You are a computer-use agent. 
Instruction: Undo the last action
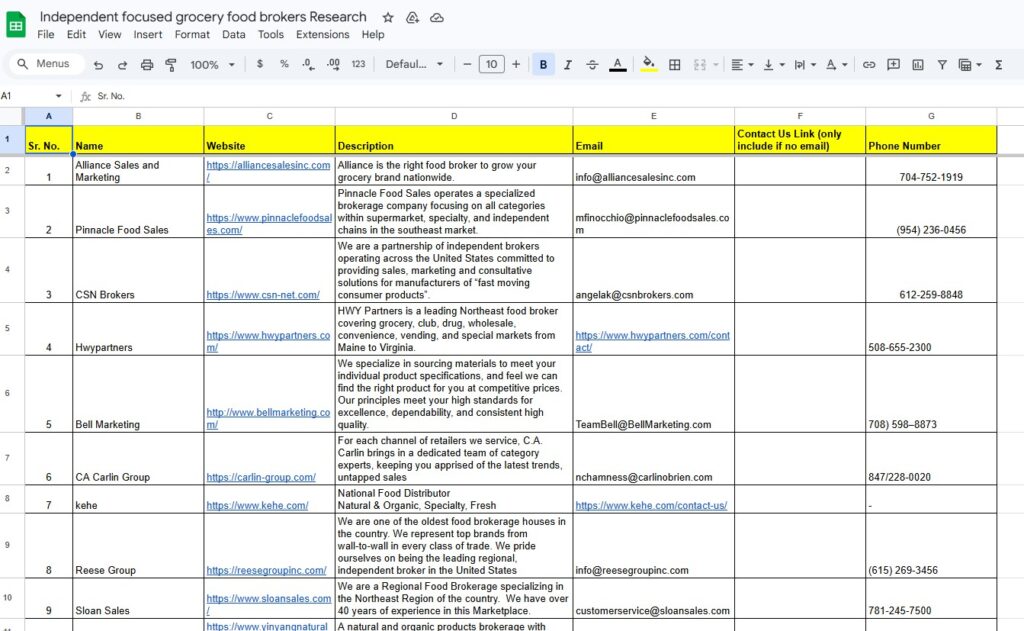pos(98,65)
